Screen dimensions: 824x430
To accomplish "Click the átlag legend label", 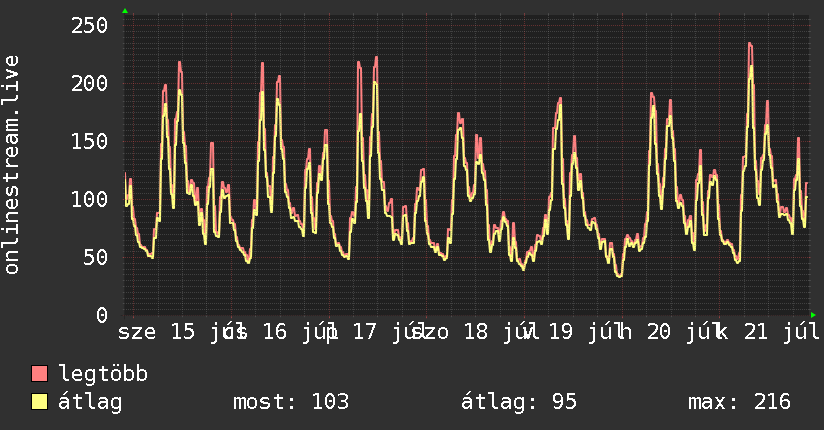I will click(x=90, y=402).
